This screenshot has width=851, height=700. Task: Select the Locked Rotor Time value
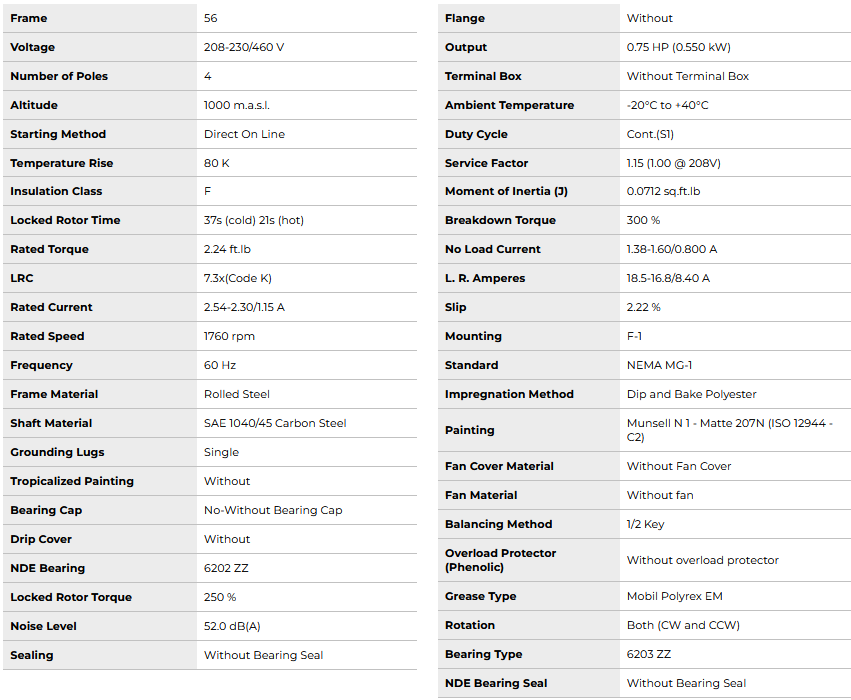[x=254, y=220]
